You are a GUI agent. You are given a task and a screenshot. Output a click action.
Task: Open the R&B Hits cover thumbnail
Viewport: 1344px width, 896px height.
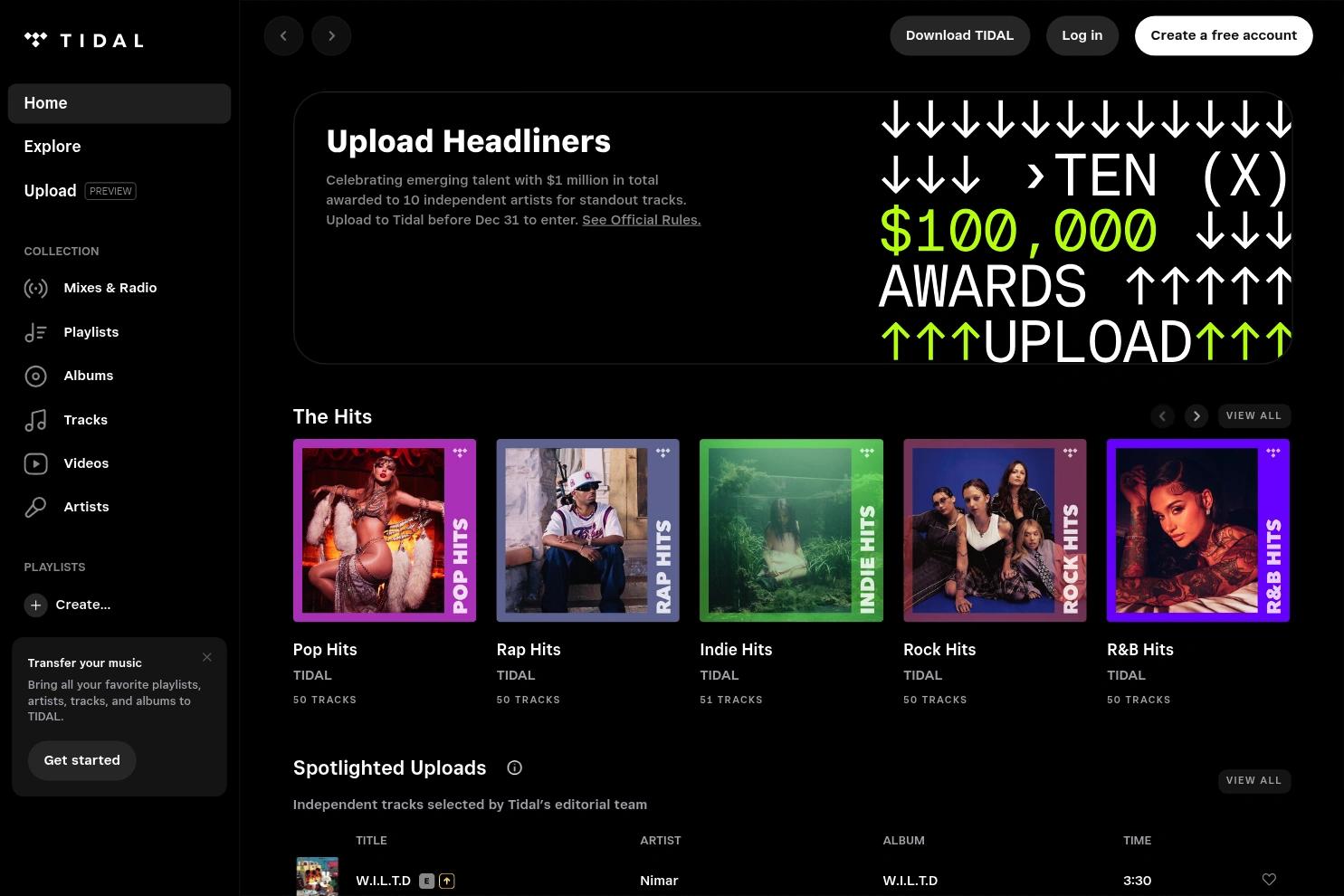1198,530
